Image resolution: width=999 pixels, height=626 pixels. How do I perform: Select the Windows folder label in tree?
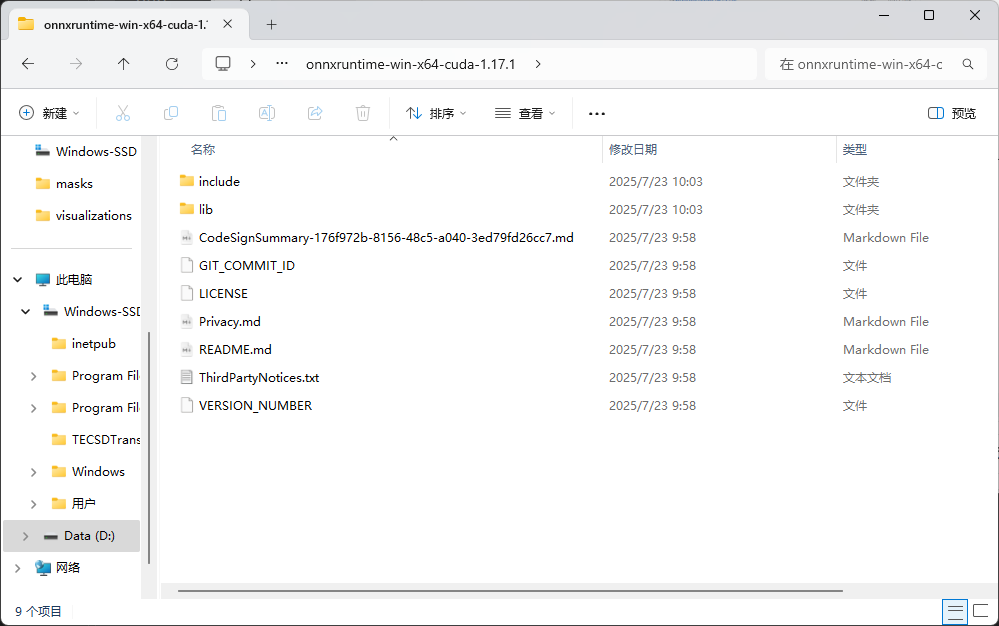pyautogui.click(x=98, y=472)
